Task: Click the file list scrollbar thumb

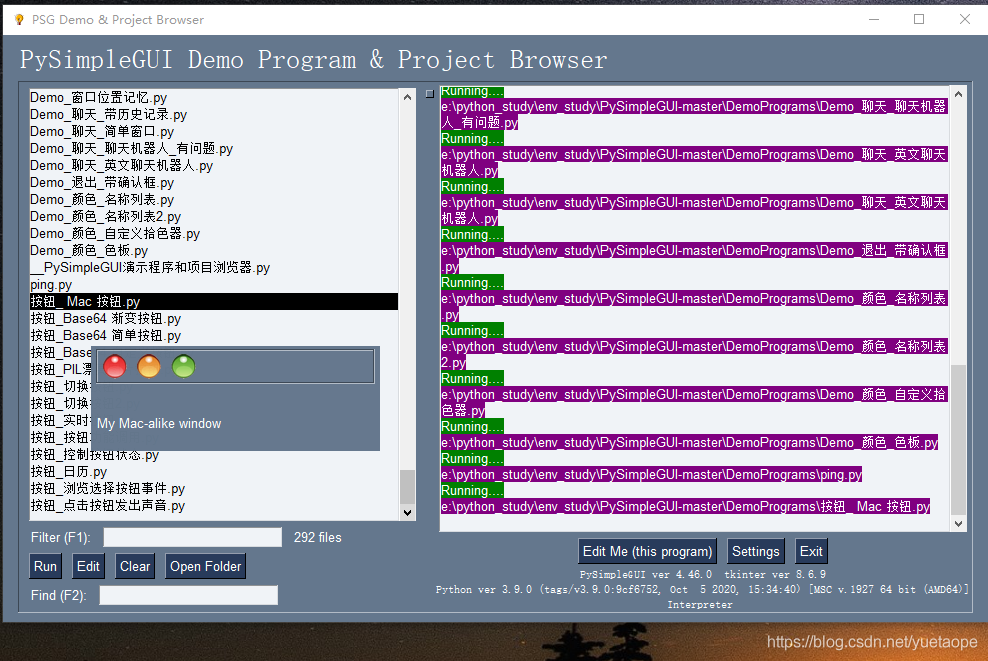Action: 408,486
